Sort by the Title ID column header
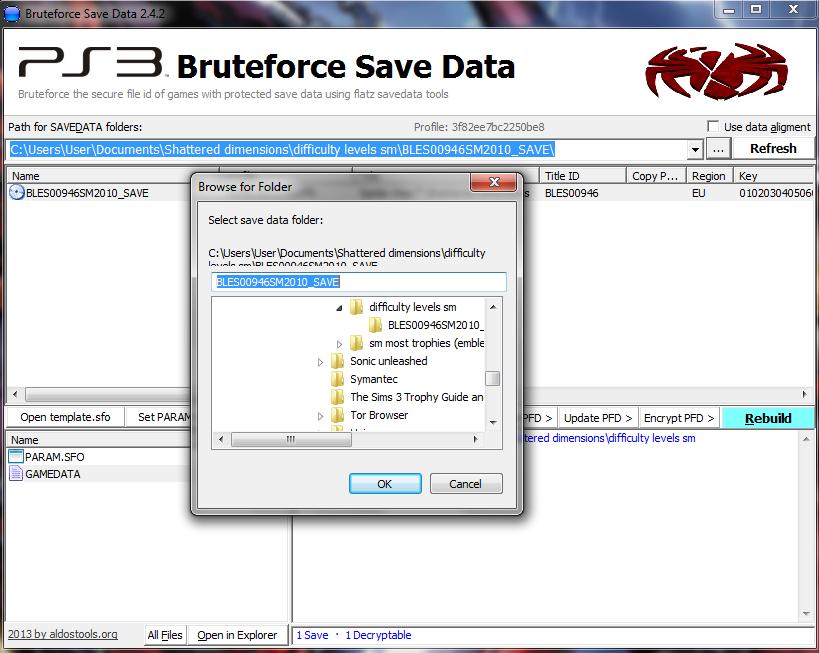The width and height of the screenshot is (819, 653). (x=583, y=176)
